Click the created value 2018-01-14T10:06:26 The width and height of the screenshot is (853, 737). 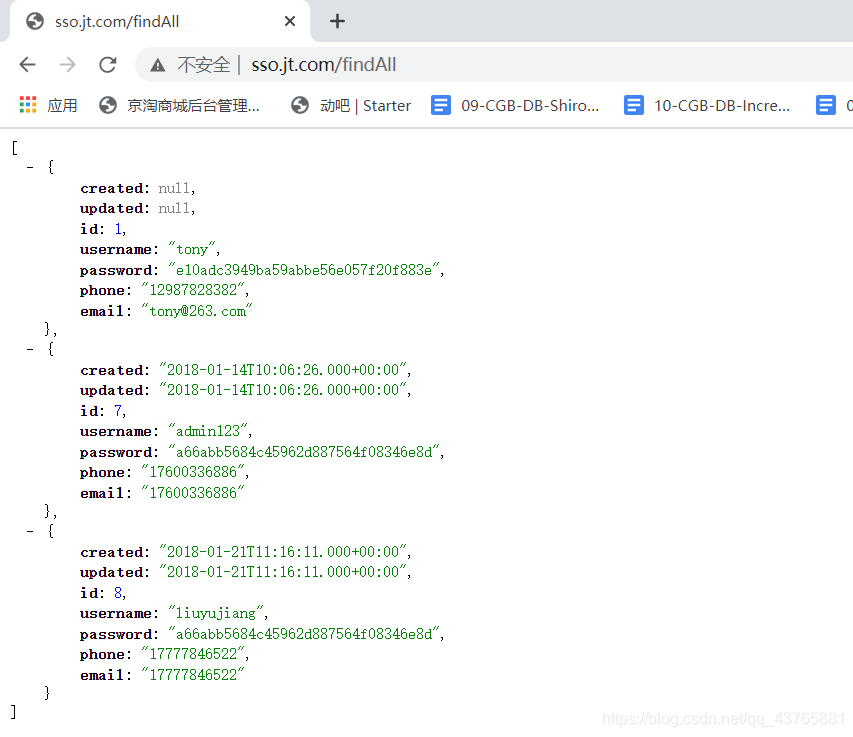(283, 370)
